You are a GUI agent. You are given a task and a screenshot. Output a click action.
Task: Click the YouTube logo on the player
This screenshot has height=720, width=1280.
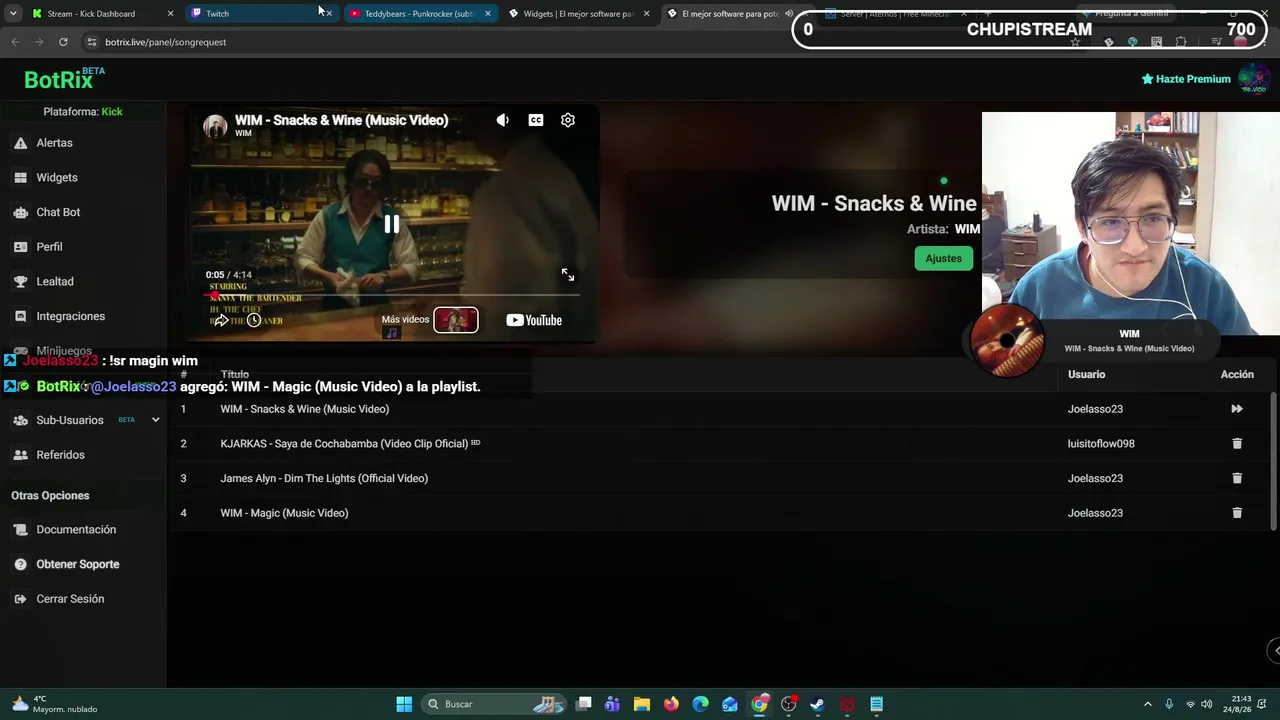click(534, 320)
